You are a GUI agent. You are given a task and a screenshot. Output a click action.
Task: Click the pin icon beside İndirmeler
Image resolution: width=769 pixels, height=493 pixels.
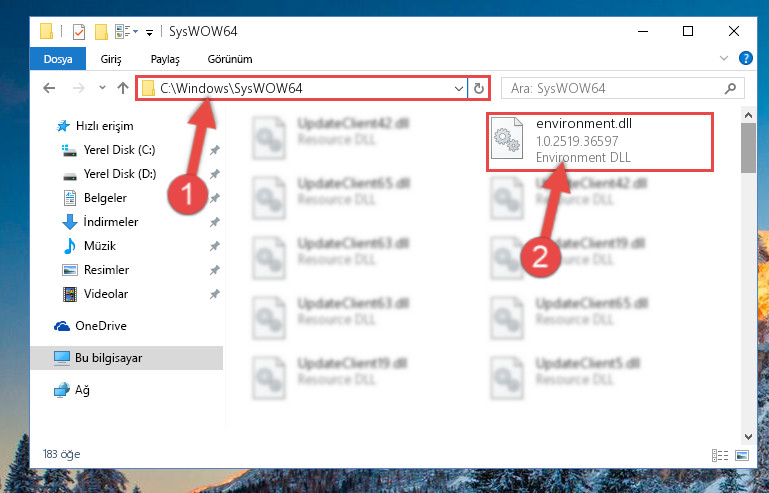214,223
